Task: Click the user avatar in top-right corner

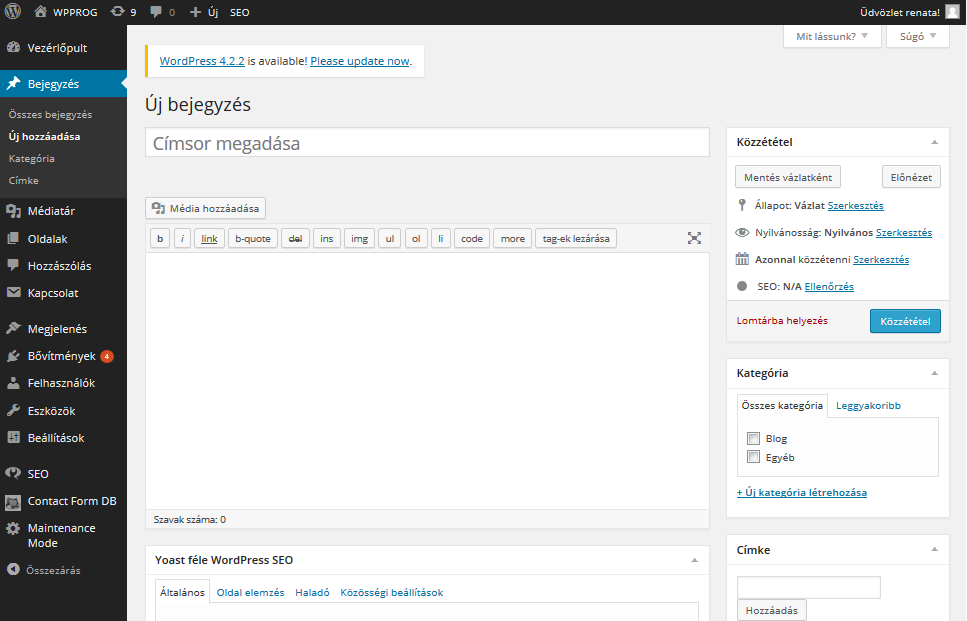Action: point(952,12)
